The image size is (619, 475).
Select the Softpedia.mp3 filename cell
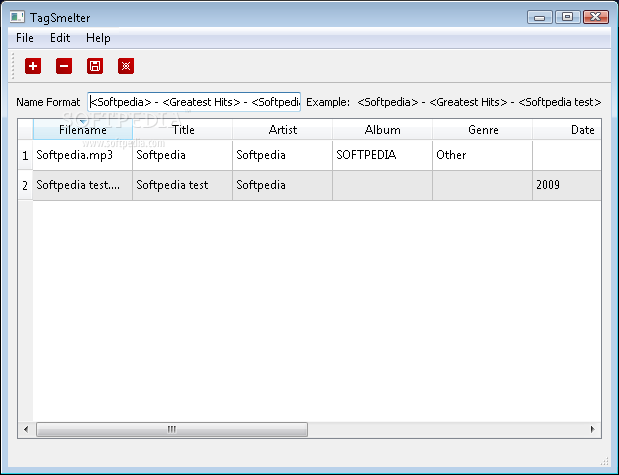(x=83, y=155)
